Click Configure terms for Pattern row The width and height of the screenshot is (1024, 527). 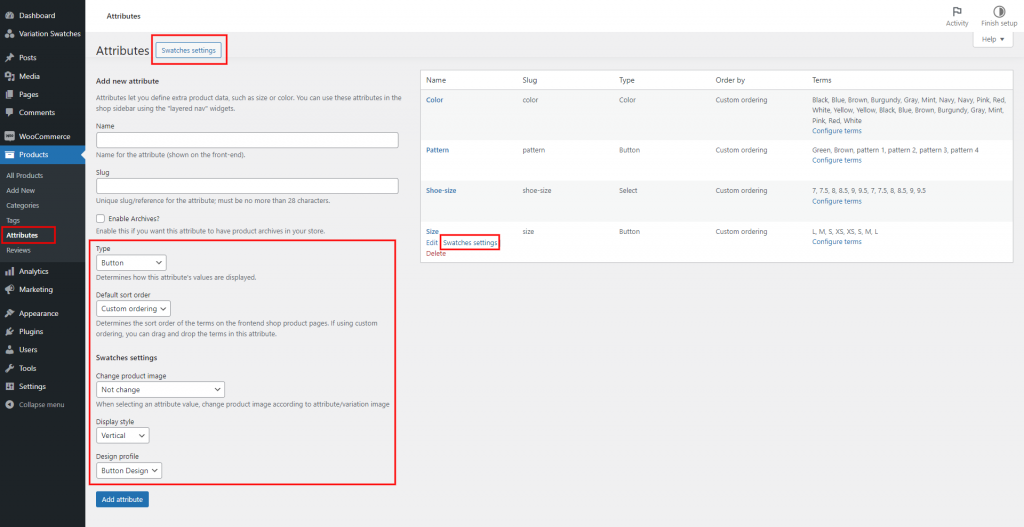coord(837,160)
